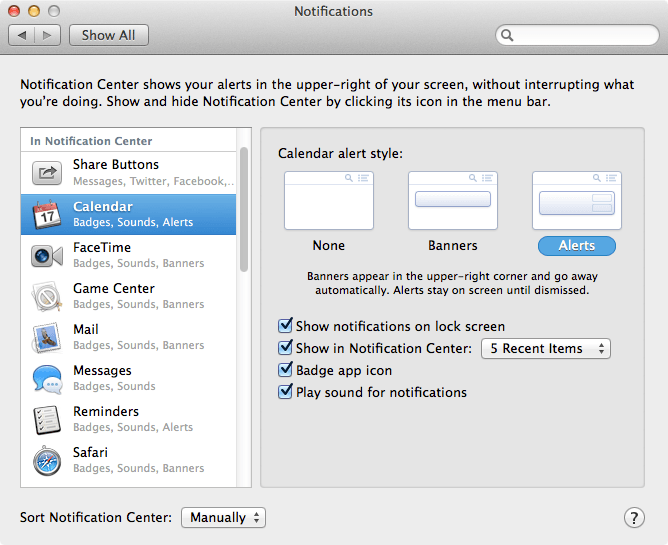Choose the Game Center icon
668x545 pixels.
[x=46, y=296]
